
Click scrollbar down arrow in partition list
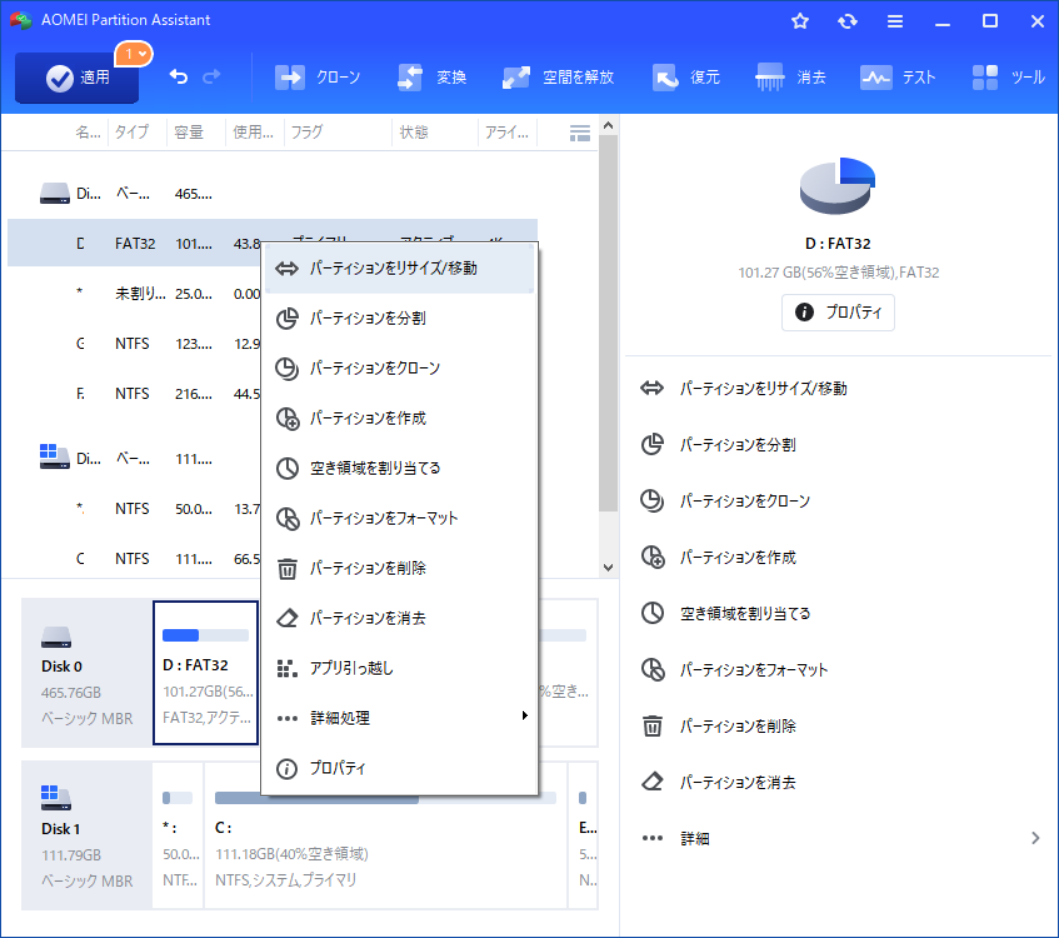pos(608,567)
